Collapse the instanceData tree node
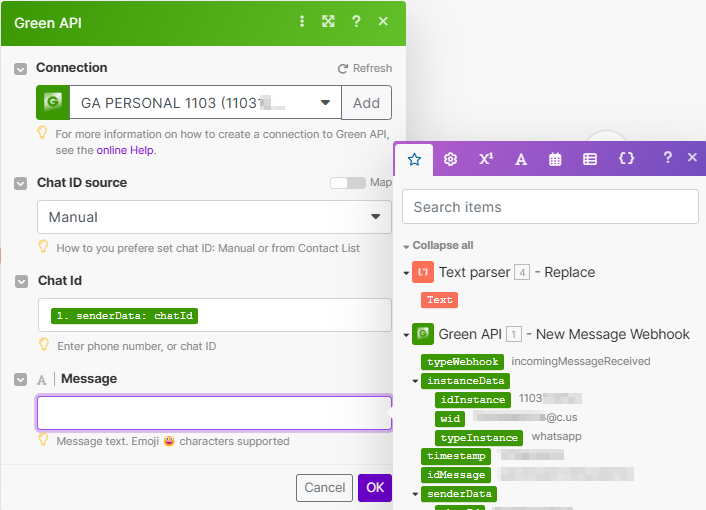Viewport: 706px width, 510px height. (415, 381)
